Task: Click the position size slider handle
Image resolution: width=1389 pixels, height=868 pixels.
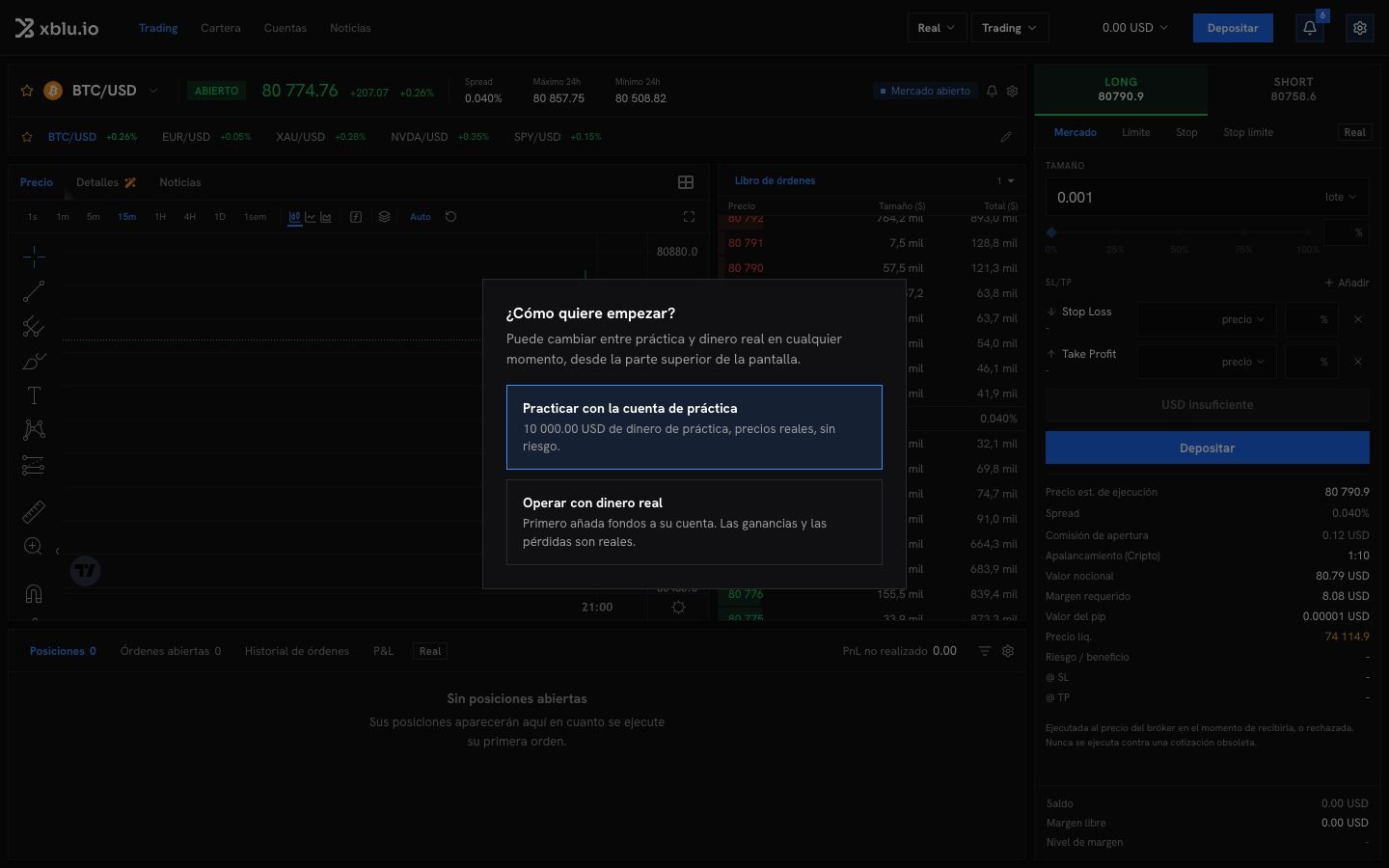Action: (x=1051, y=232)
